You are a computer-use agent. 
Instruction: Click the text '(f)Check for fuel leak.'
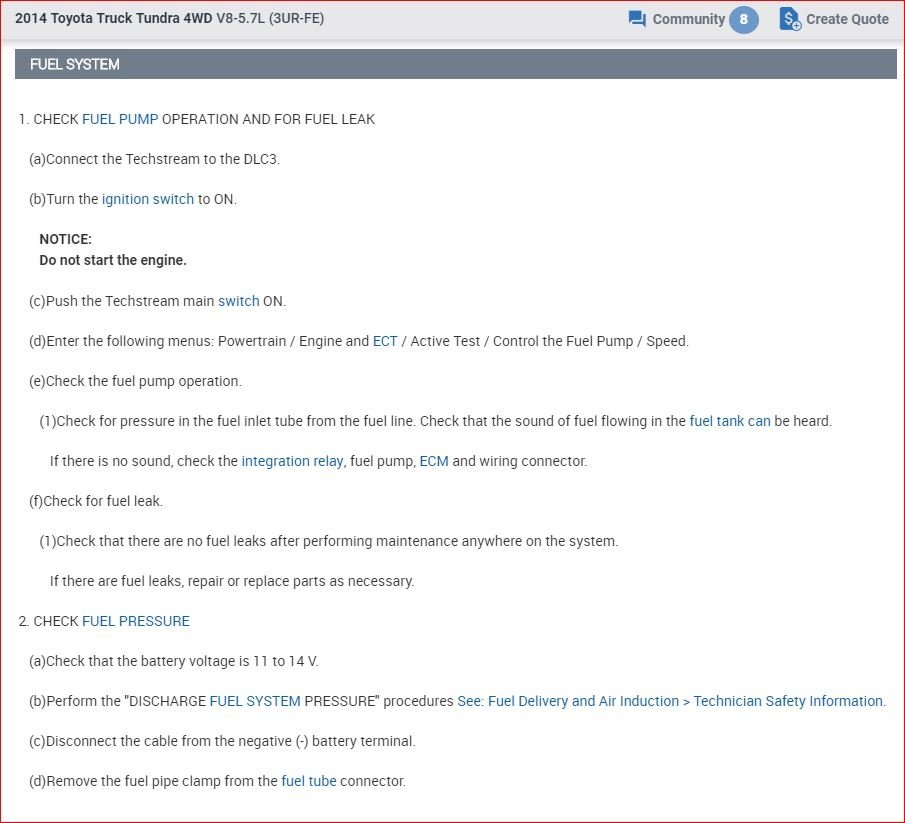coord(96,501)
